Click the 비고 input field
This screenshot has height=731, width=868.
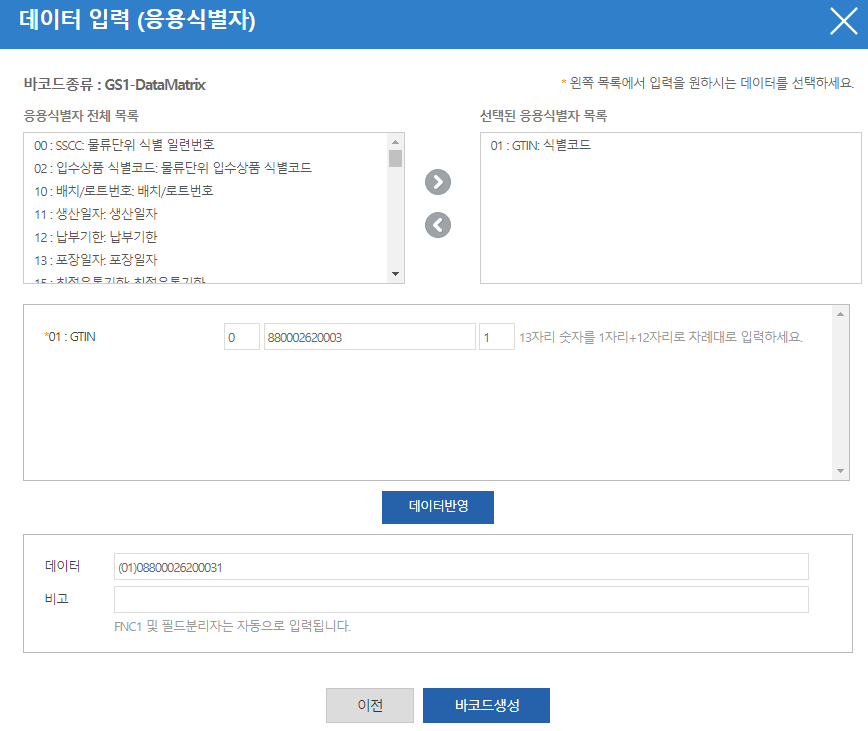point(461,599)
